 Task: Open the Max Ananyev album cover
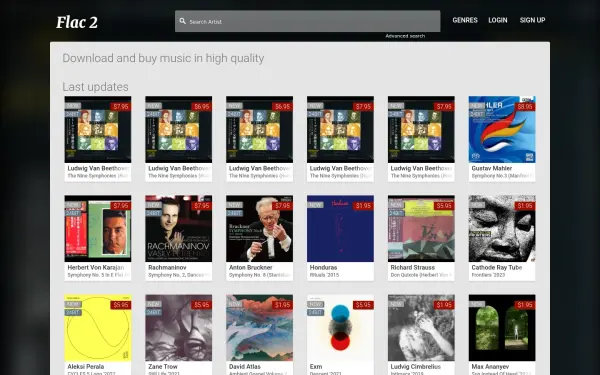point(502,328)
